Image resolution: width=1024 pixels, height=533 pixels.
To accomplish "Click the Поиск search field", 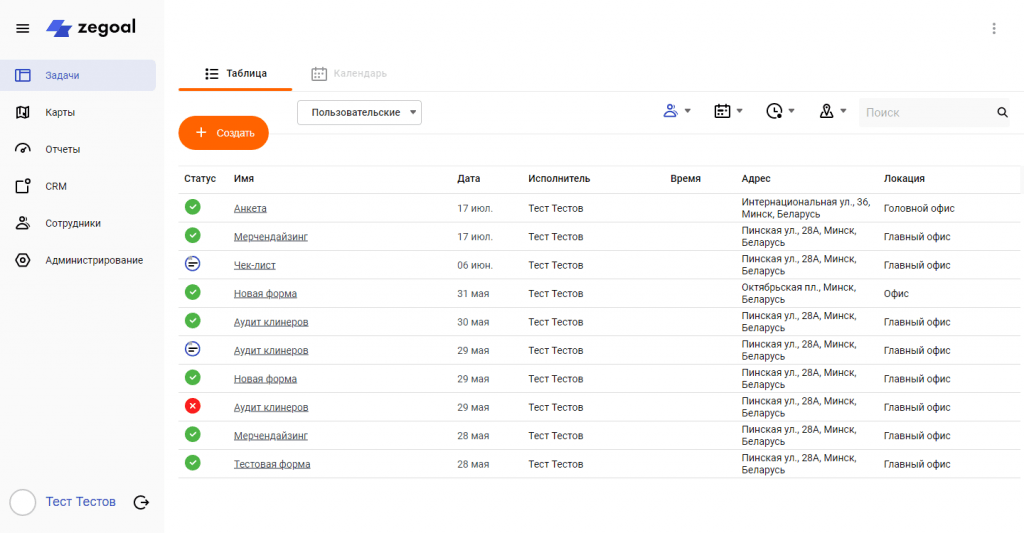I will [x=925, y=113].
